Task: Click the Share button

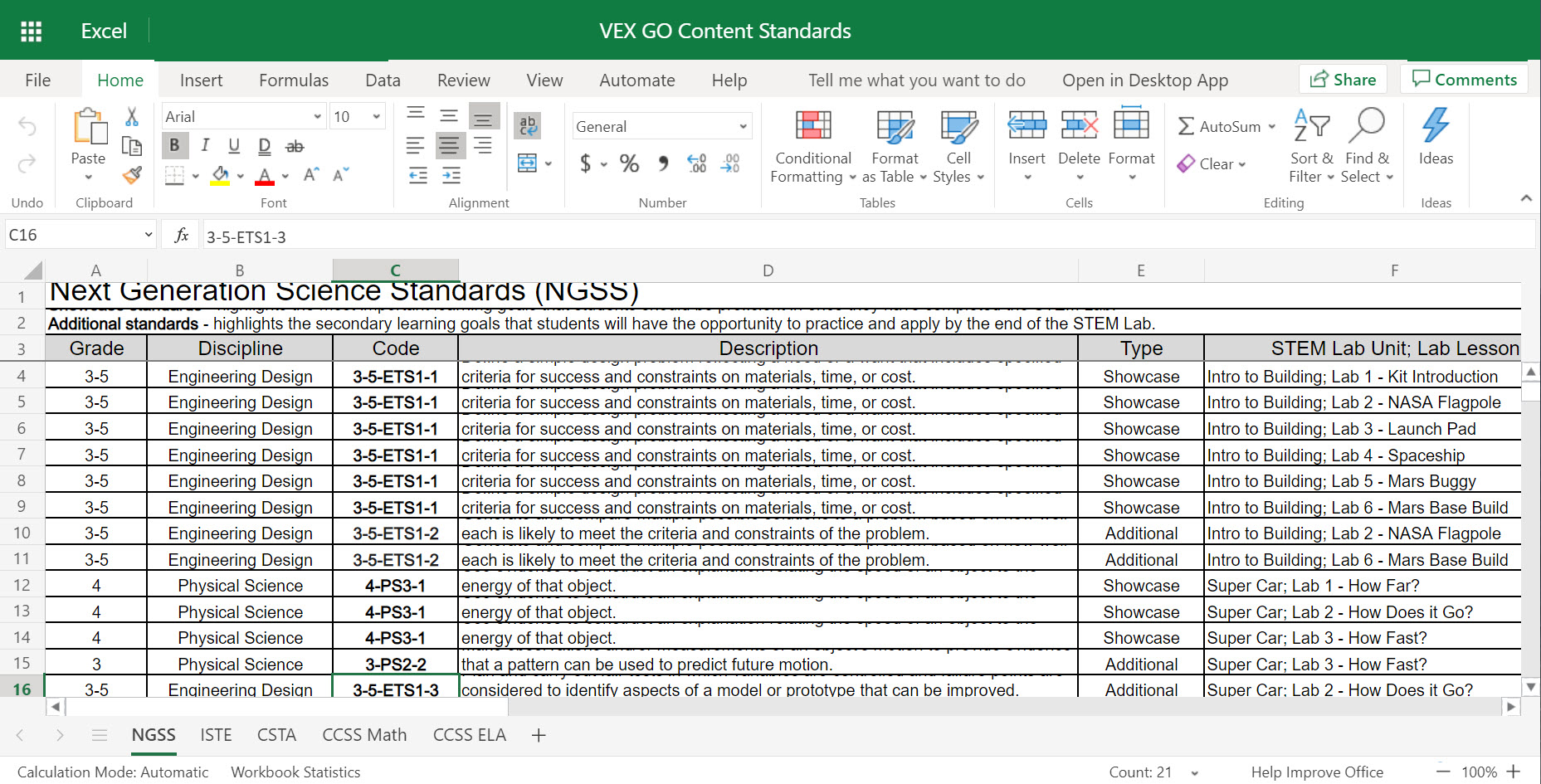Action: pos(1343,79)
